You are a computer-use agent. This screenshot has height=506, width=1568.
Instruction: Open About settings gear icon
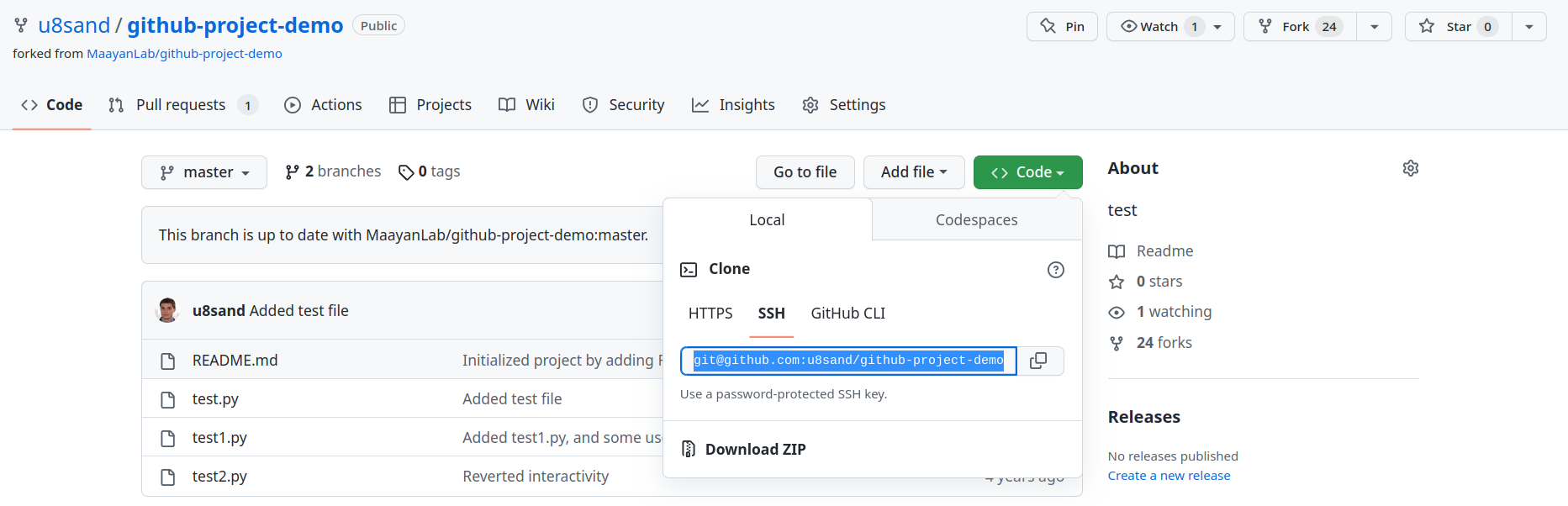coord(1411,168)
